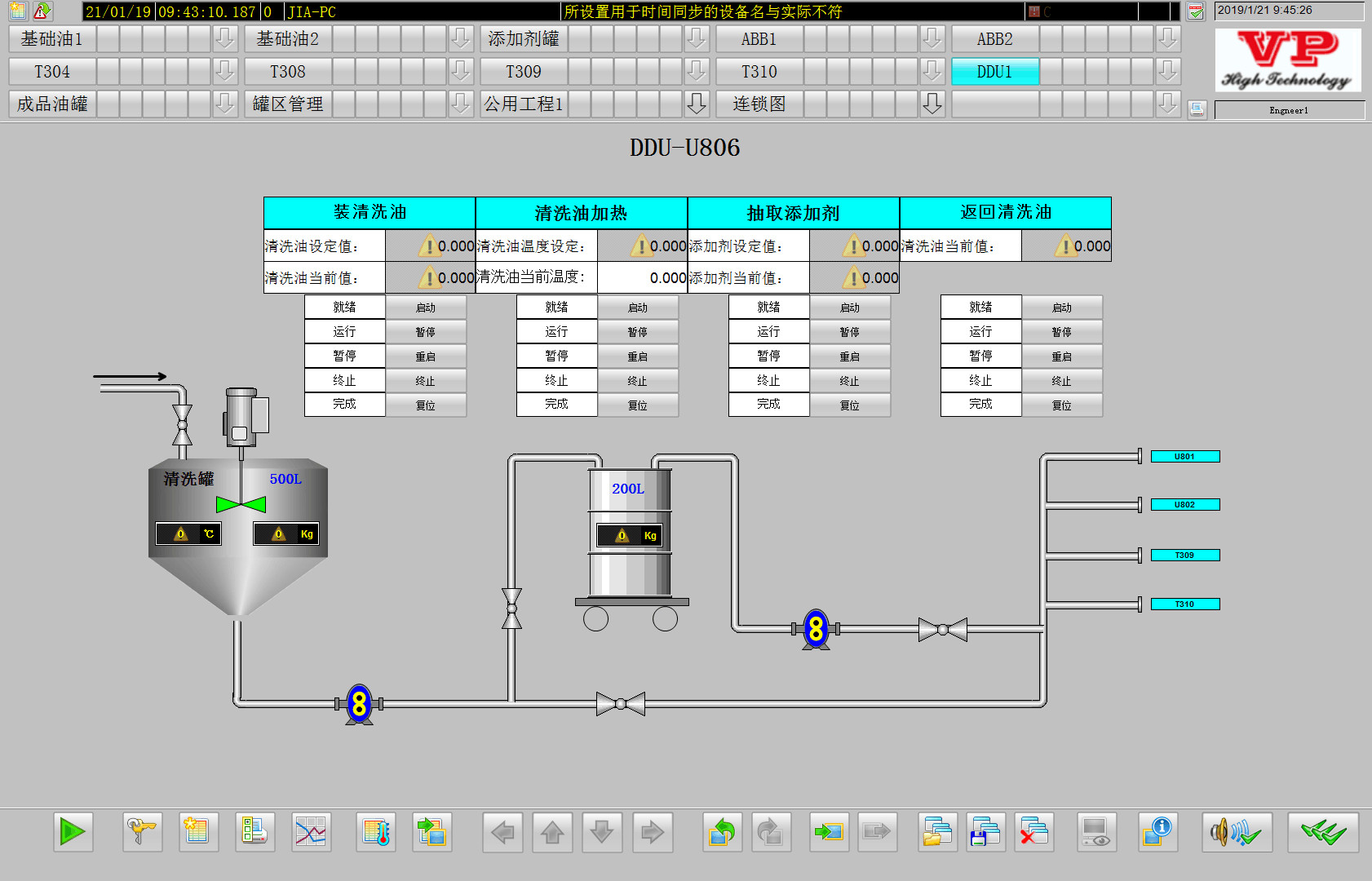Expand the arrow next to 公用工程1
This screenshot has height=881, width=1372.
696,104
